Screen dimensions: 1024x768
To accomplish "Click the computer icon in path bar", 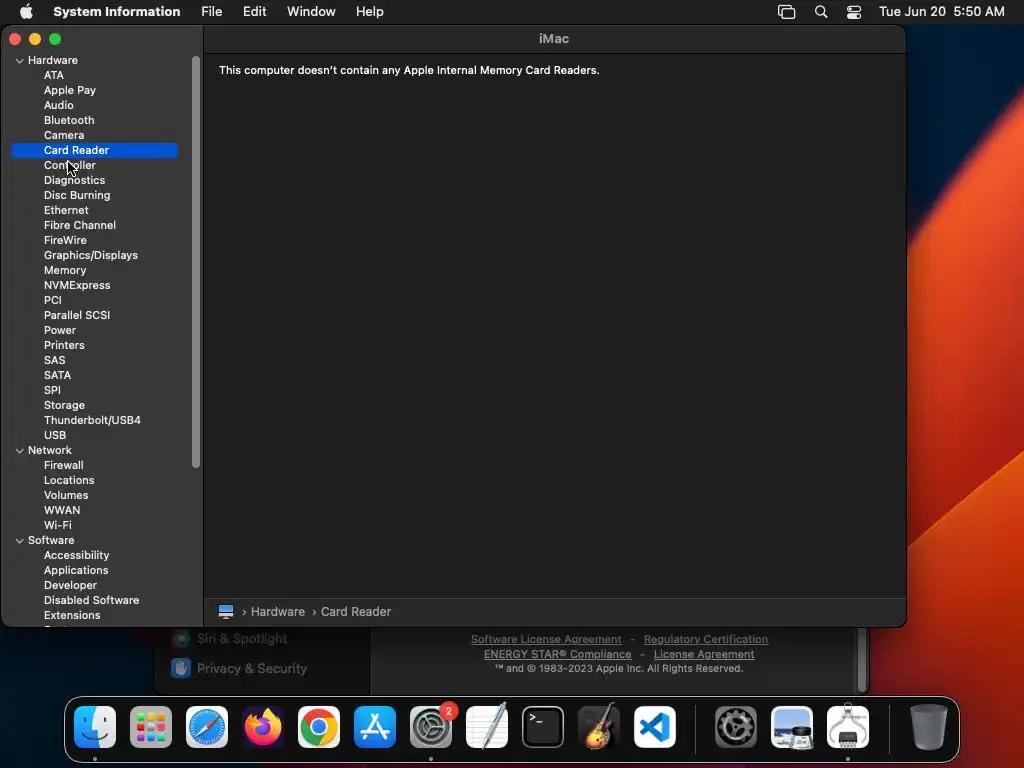I will [226, 611].
